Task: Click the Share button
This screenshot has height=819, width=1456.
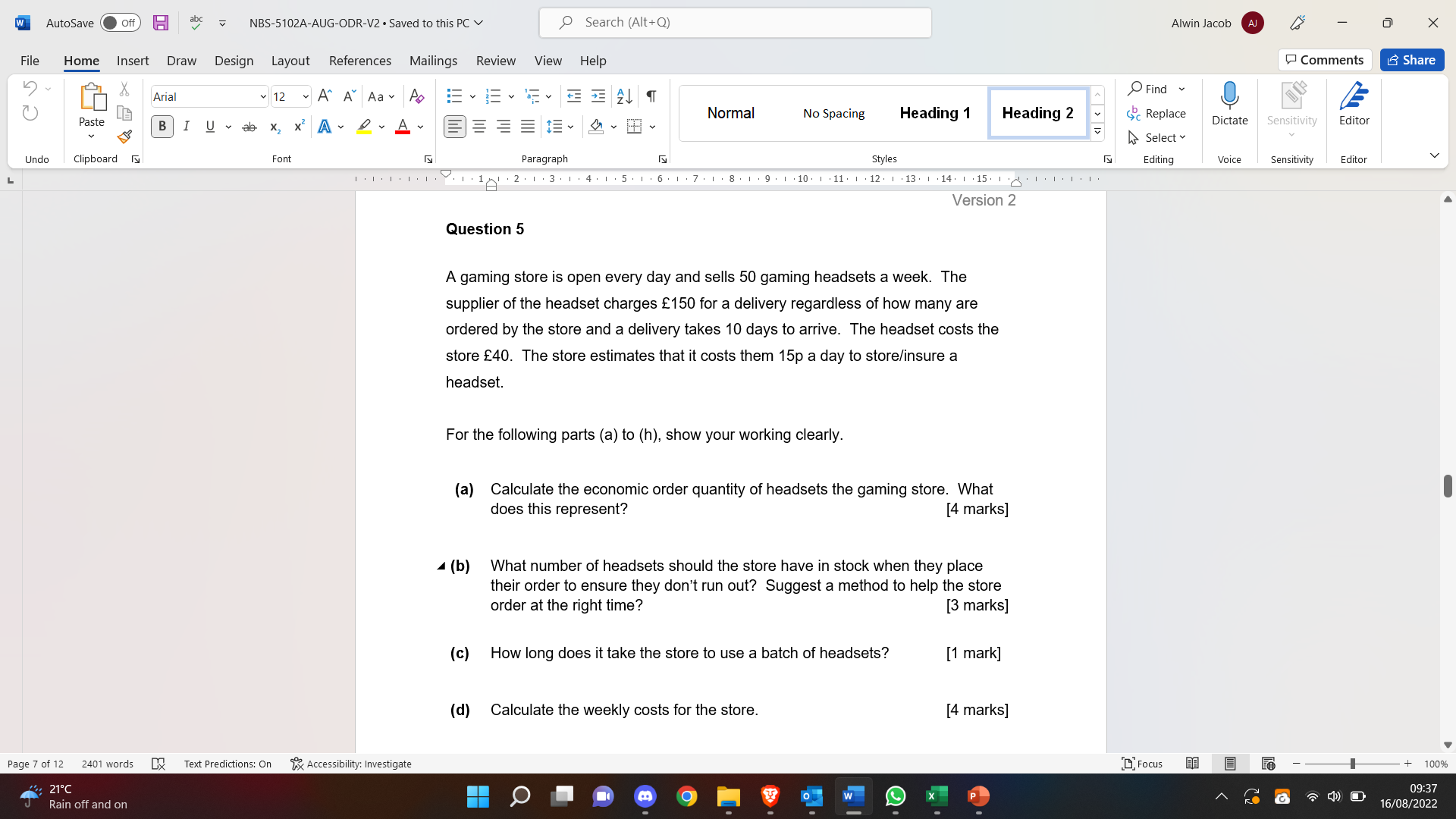Action: [x=1412, y=60]
